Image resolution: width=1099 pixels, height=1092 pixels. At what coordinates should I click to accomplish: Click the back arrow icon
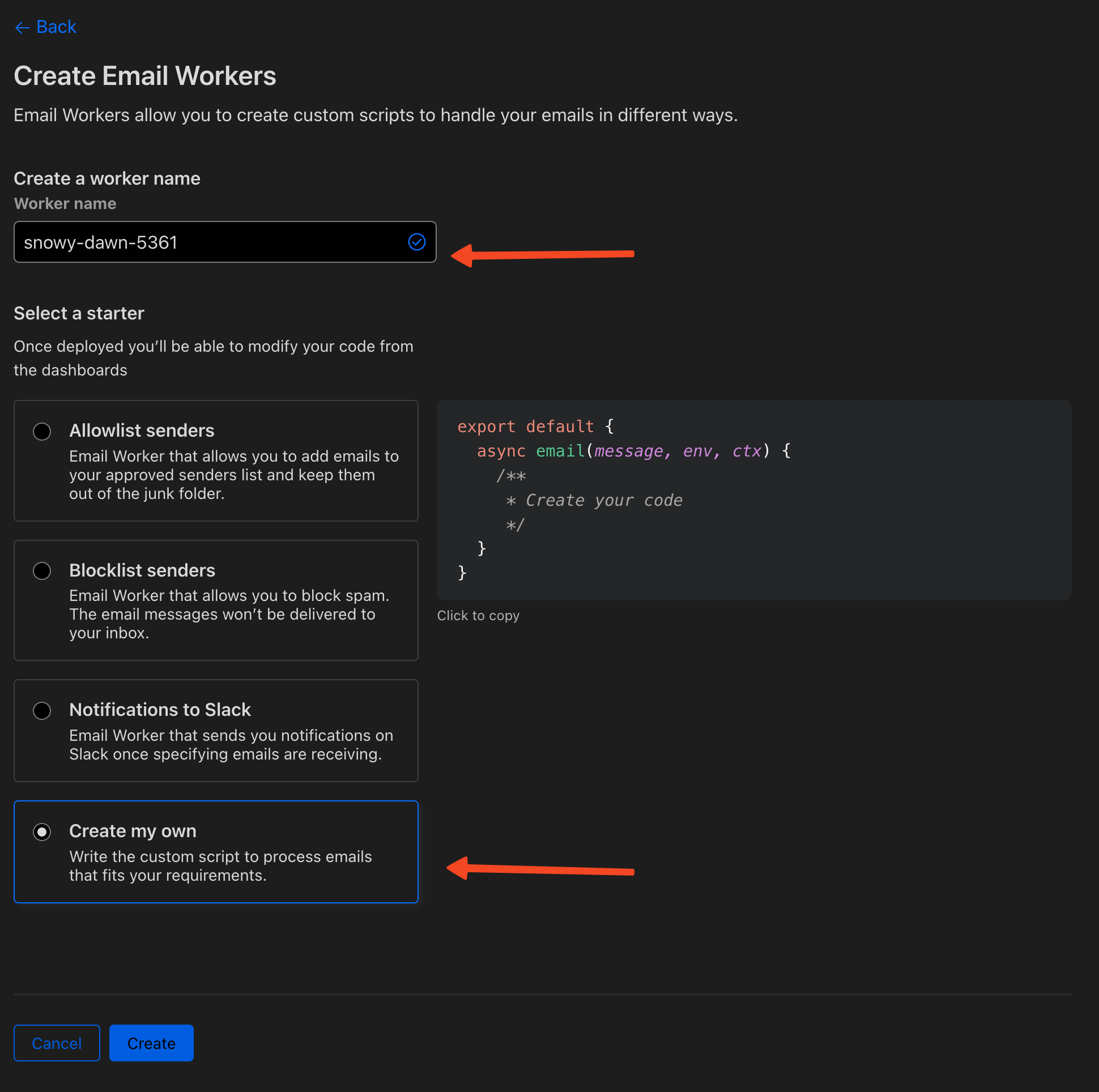click(x=22, y=27)
